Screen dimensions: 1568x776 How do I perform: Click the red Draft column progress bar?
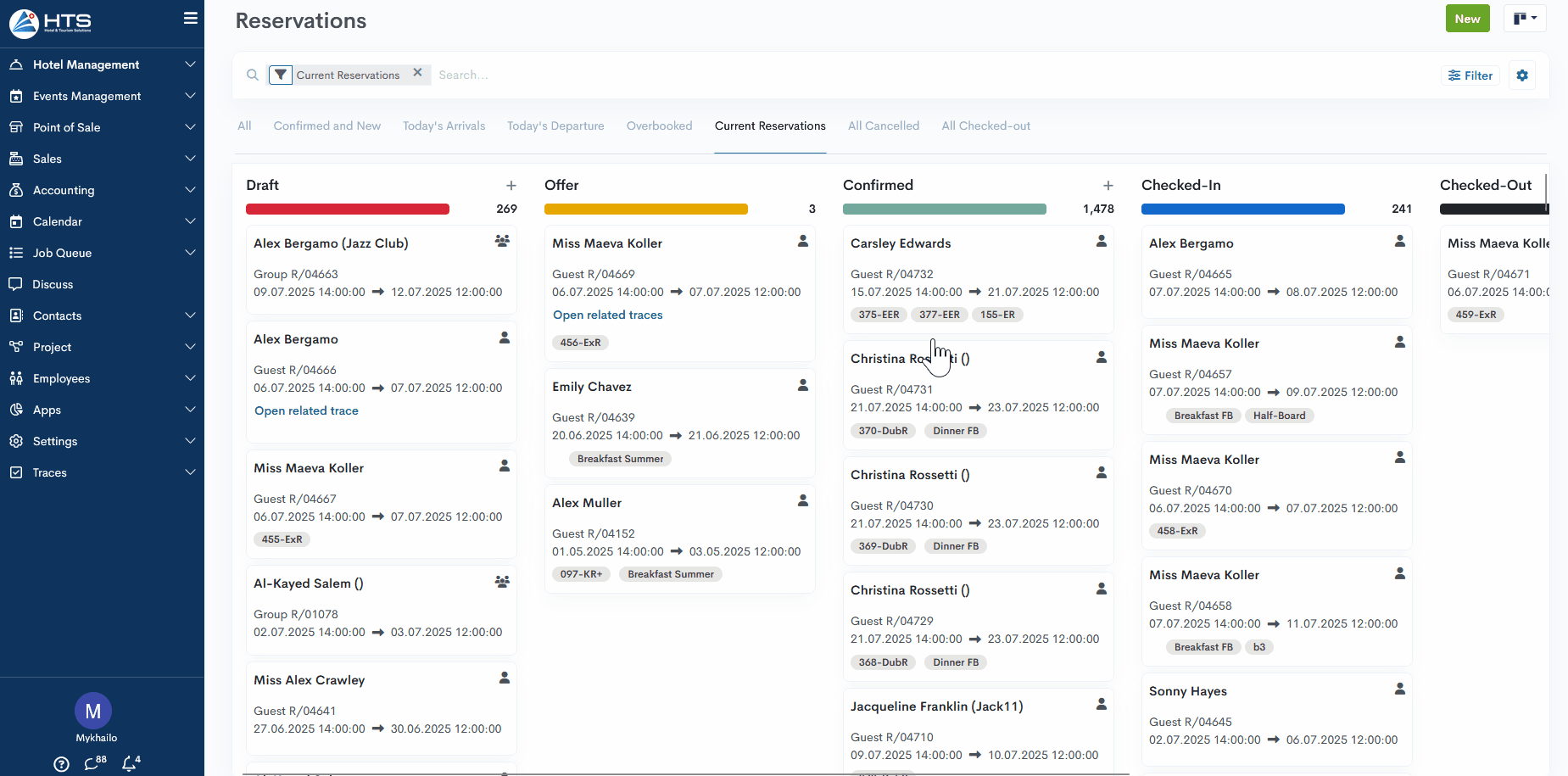click(347, 209)
